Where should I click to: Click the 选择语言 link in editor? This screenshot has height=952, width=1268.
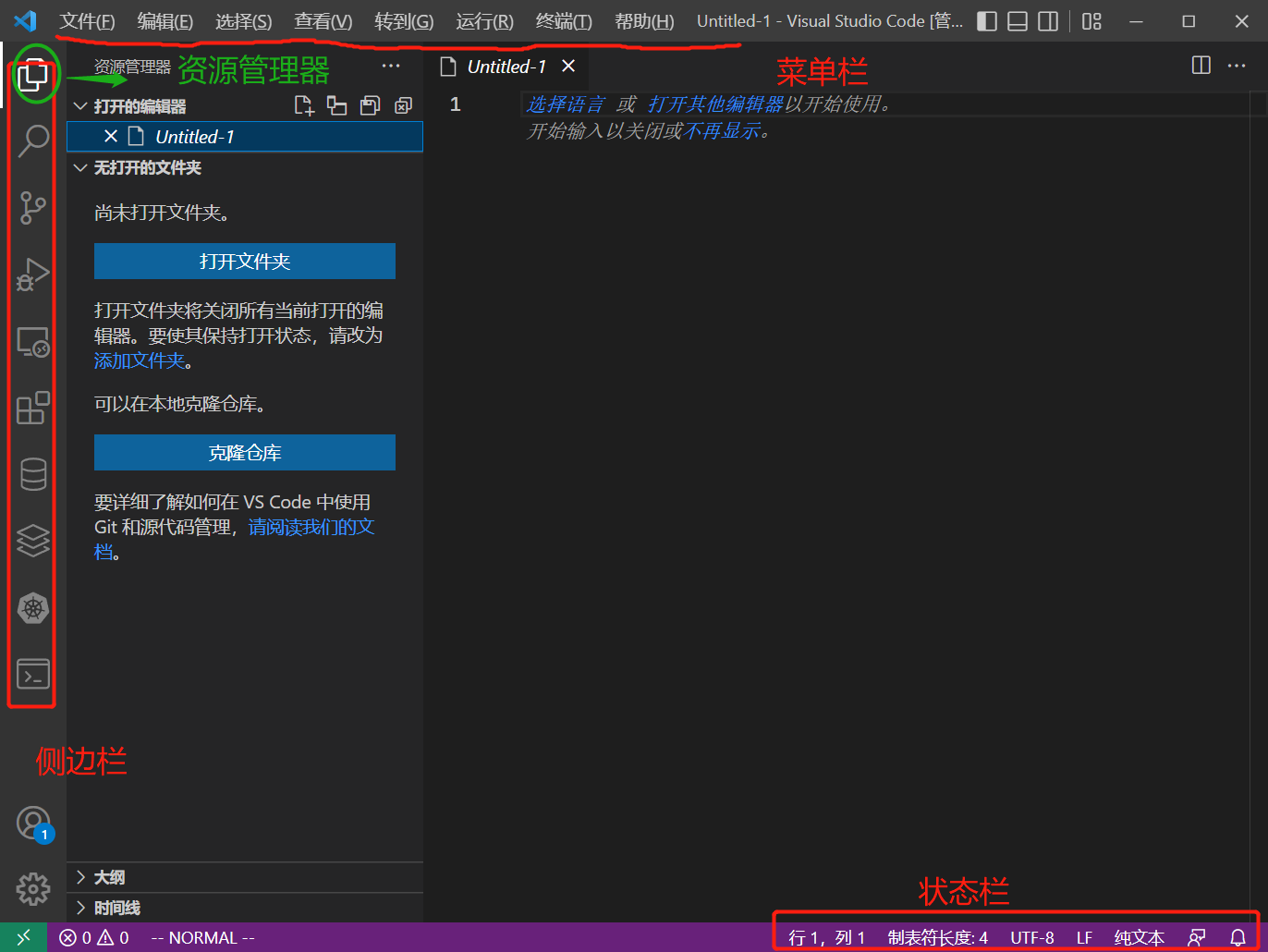[566, 104]
